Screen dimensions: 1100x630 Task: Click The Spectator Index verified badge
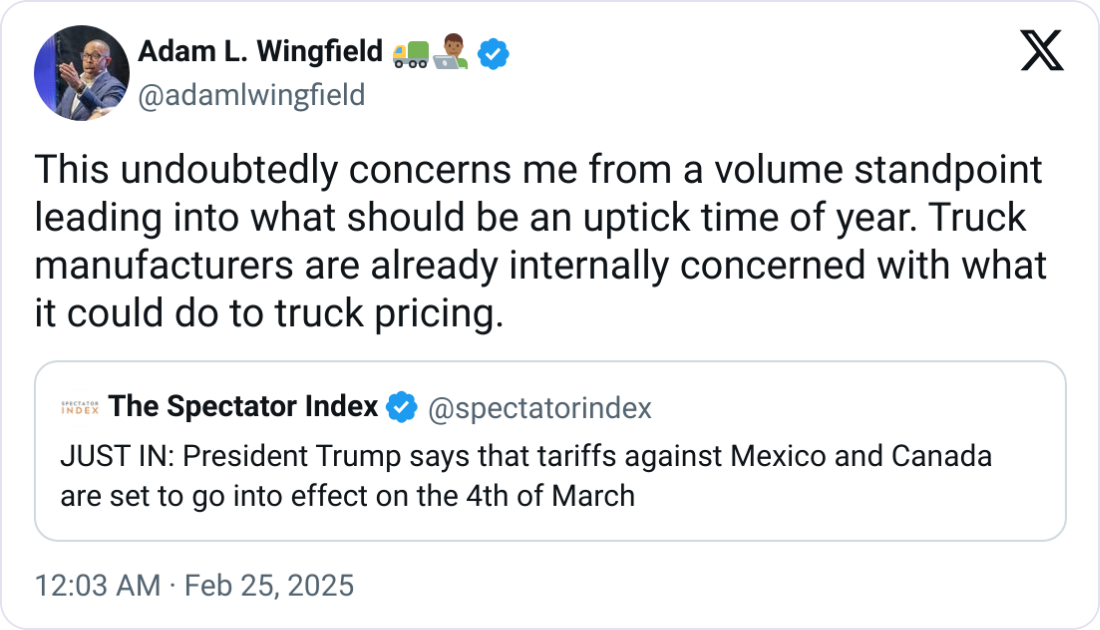(x=402, y=408)
